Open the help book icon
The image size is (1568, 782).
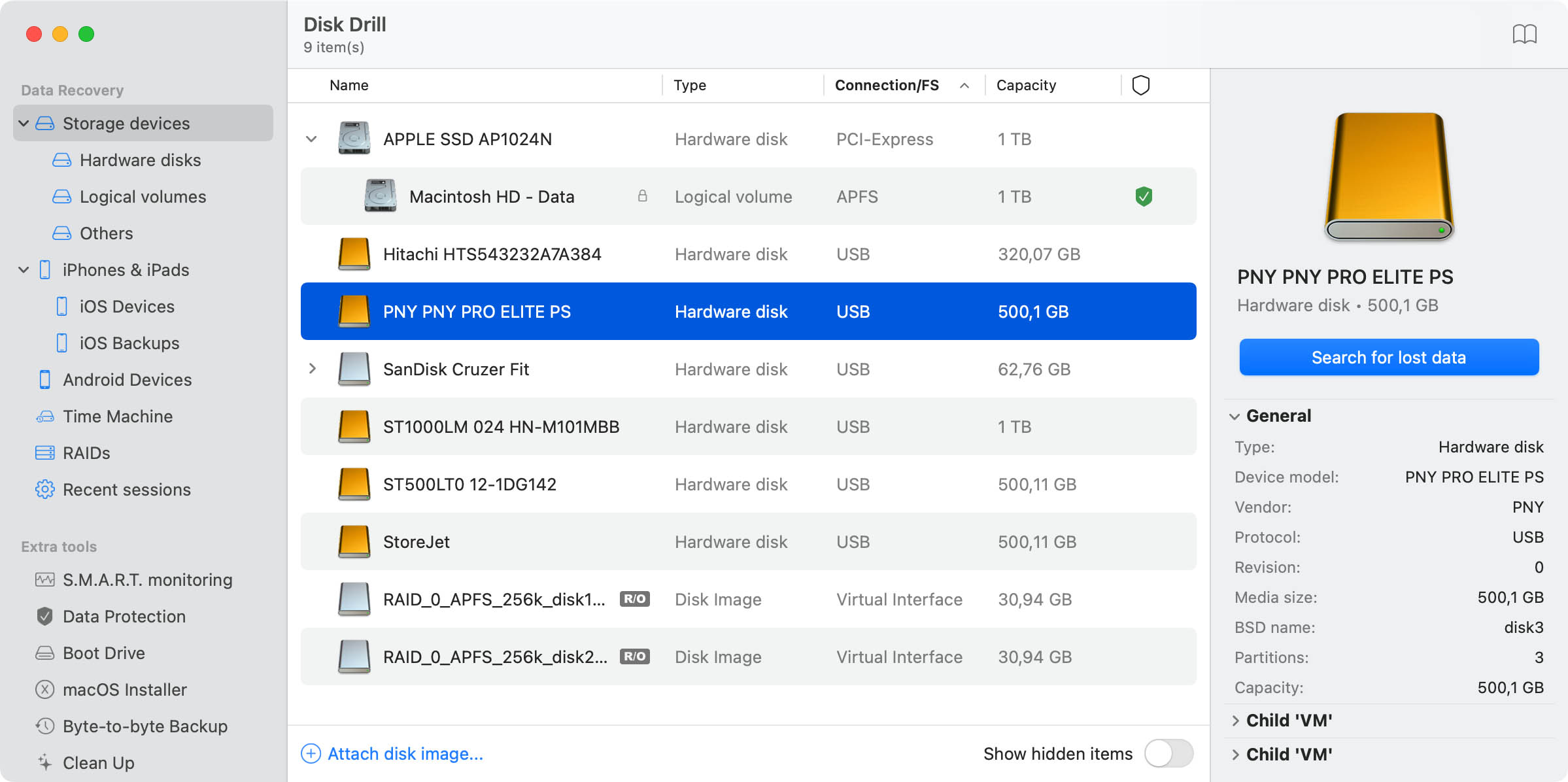coord(1524,34)
